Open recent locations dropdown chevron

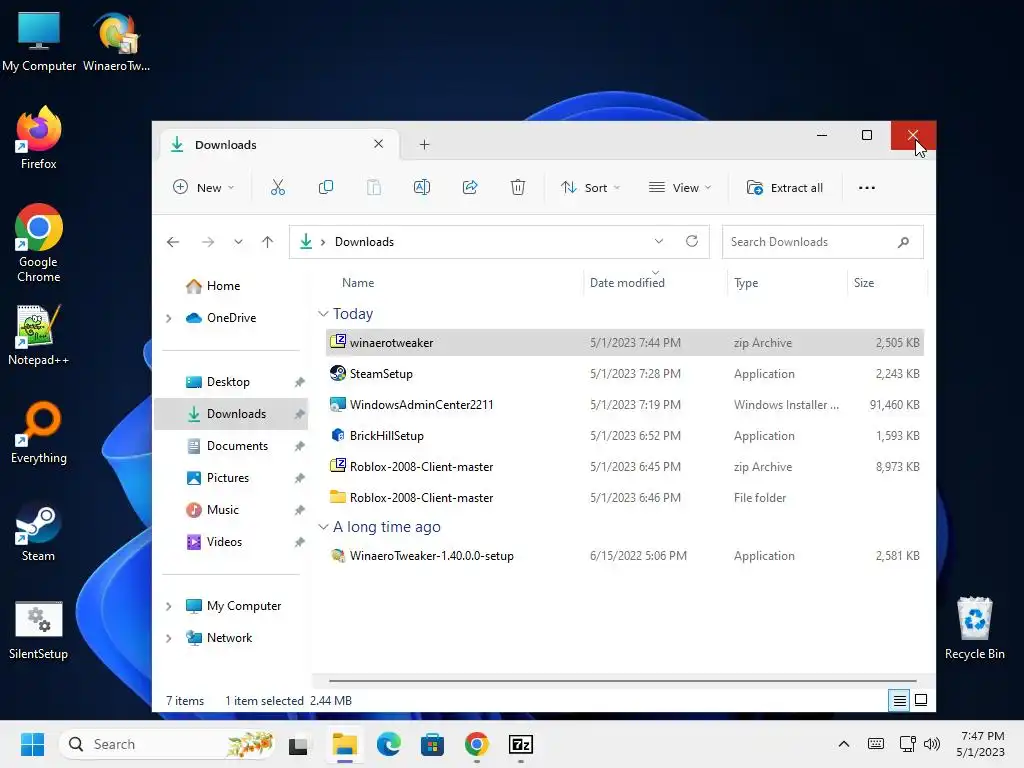pos(238,242)
